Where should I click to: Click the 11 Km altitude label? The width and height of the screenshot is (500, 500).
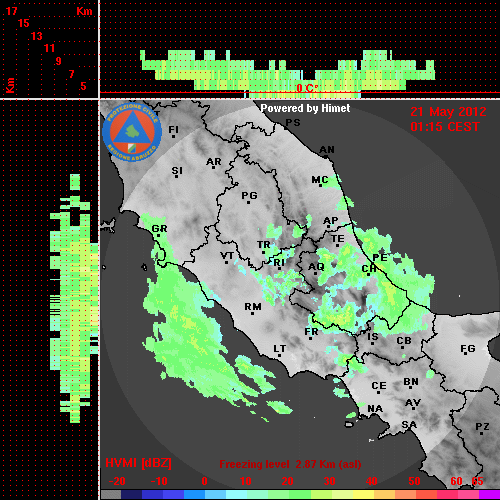tap(49, 48)
